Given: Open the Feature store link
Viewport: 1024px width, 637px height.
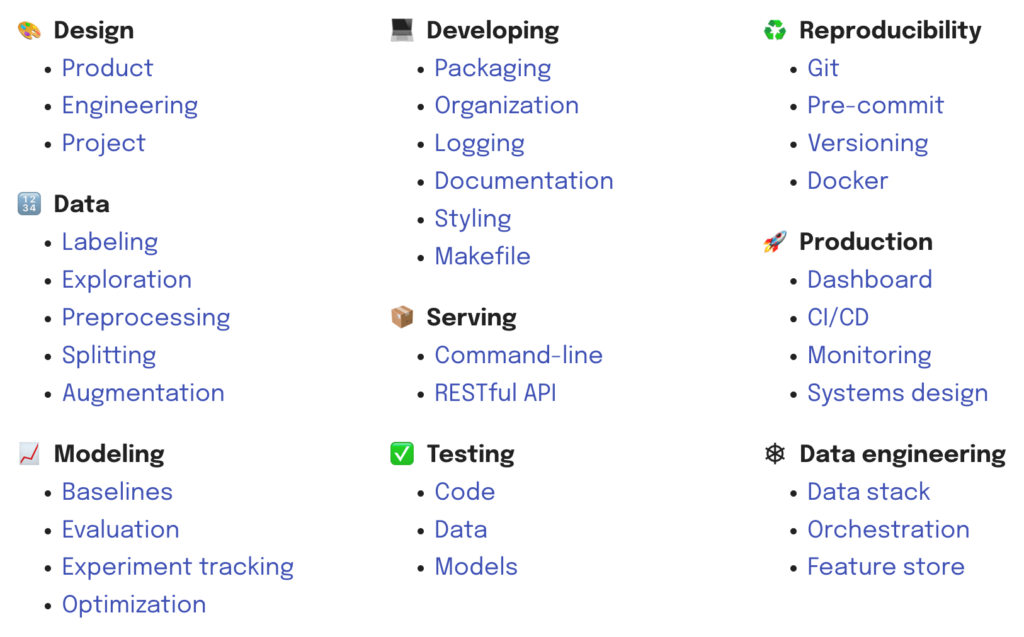Looking at the screenshot, I should click(x=886, y=566).
